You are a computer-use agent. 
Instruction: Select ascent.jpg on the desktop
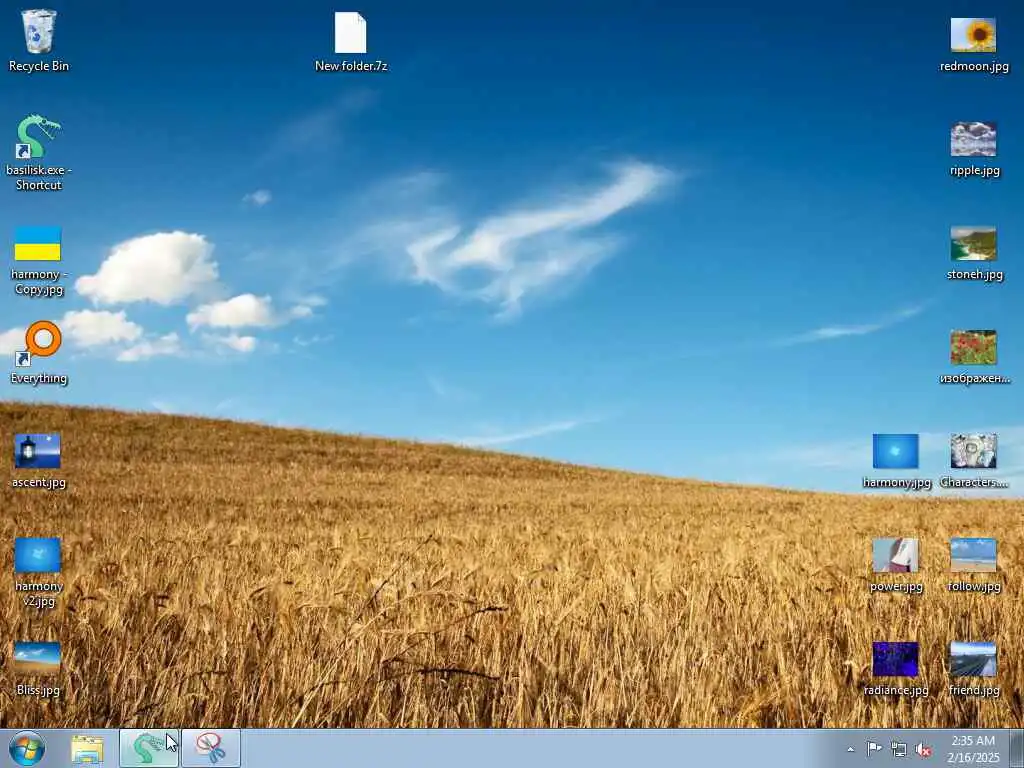point(39,460)
